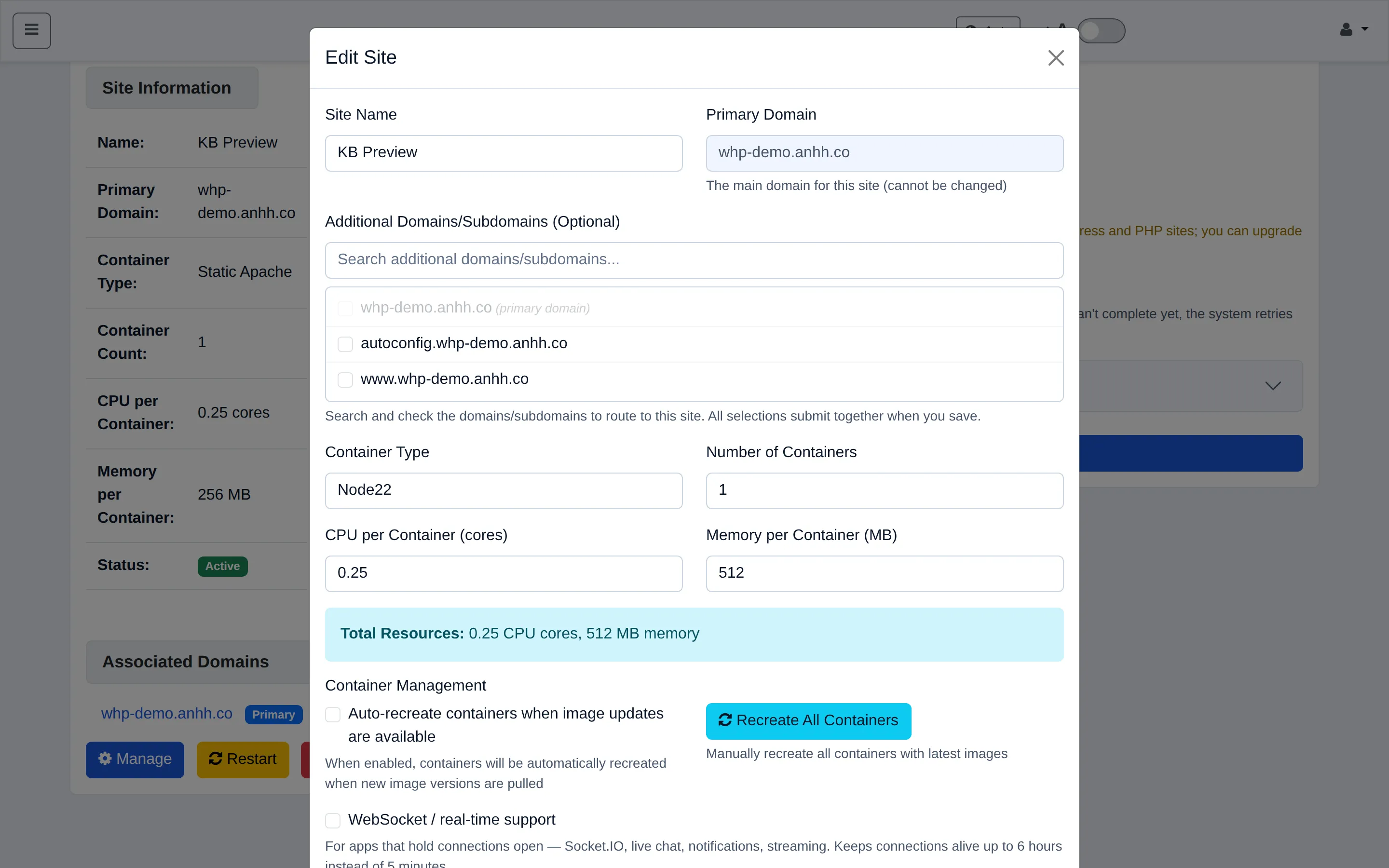Check www.whp-demo.anhh.co domain
Screen dimensions: 1389x868
345,380
